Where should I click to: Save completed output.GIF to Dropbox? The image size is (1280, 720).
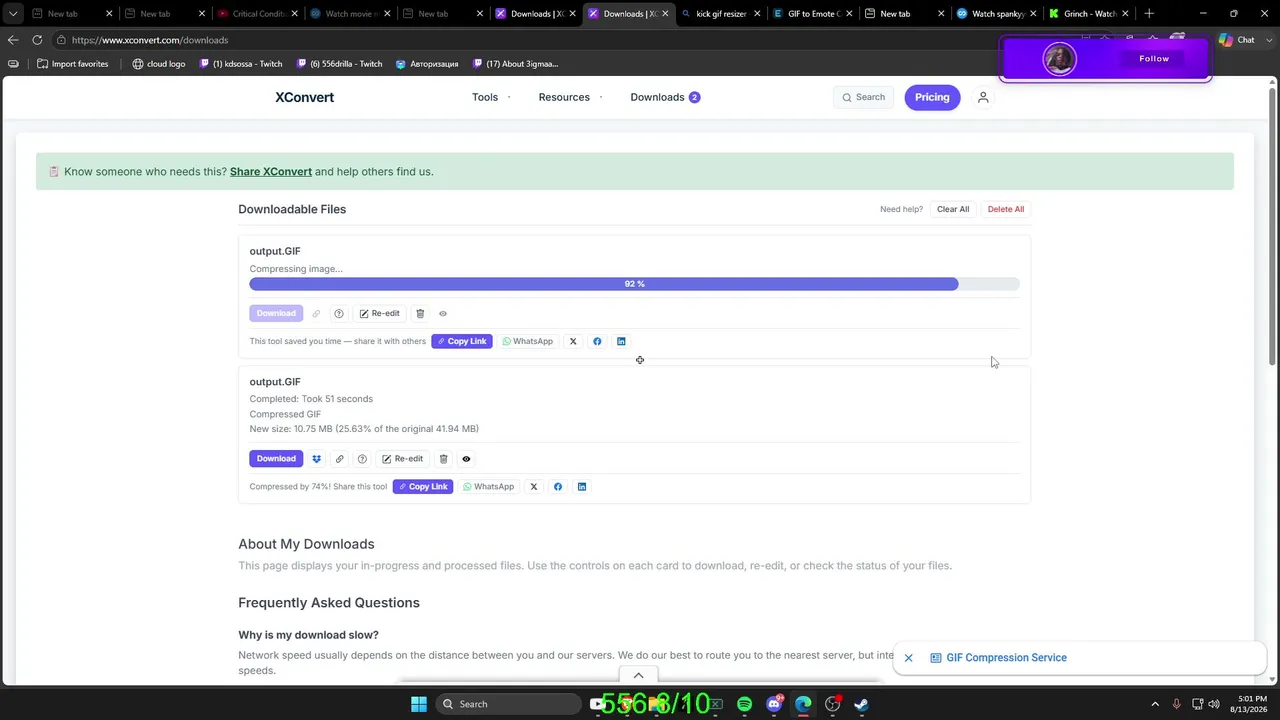coord(316,459)
